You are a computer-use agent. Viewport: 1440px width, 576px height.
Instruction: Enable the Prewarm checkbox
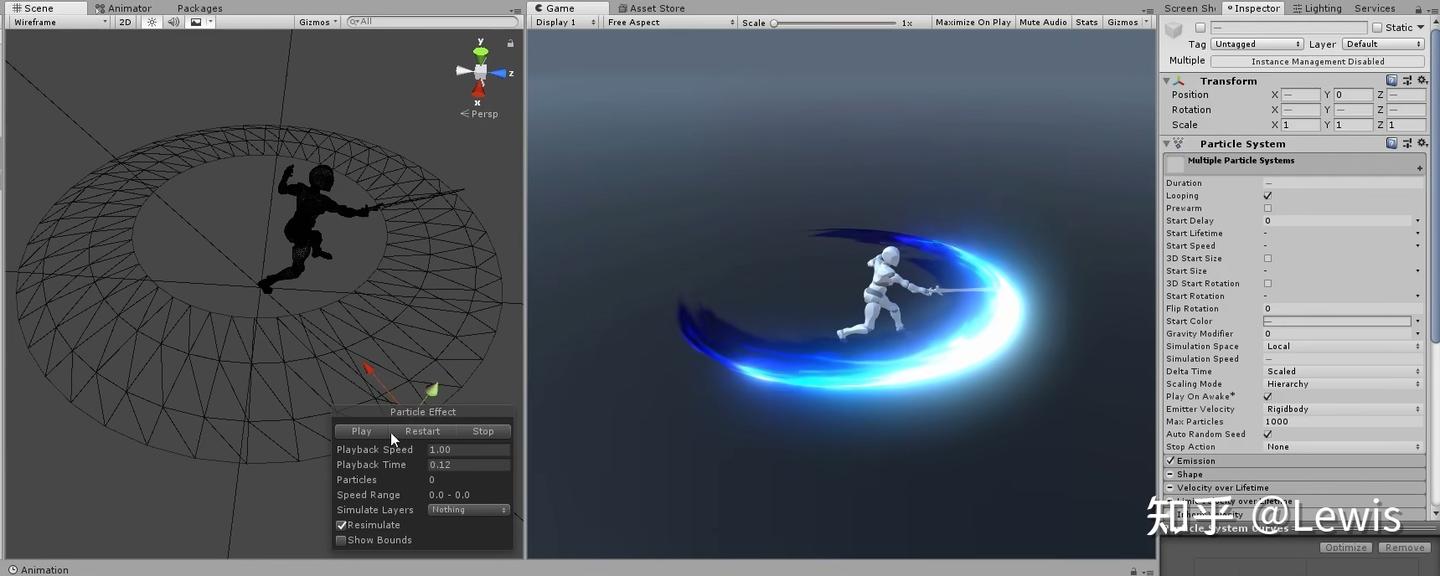pos(1268,208)
